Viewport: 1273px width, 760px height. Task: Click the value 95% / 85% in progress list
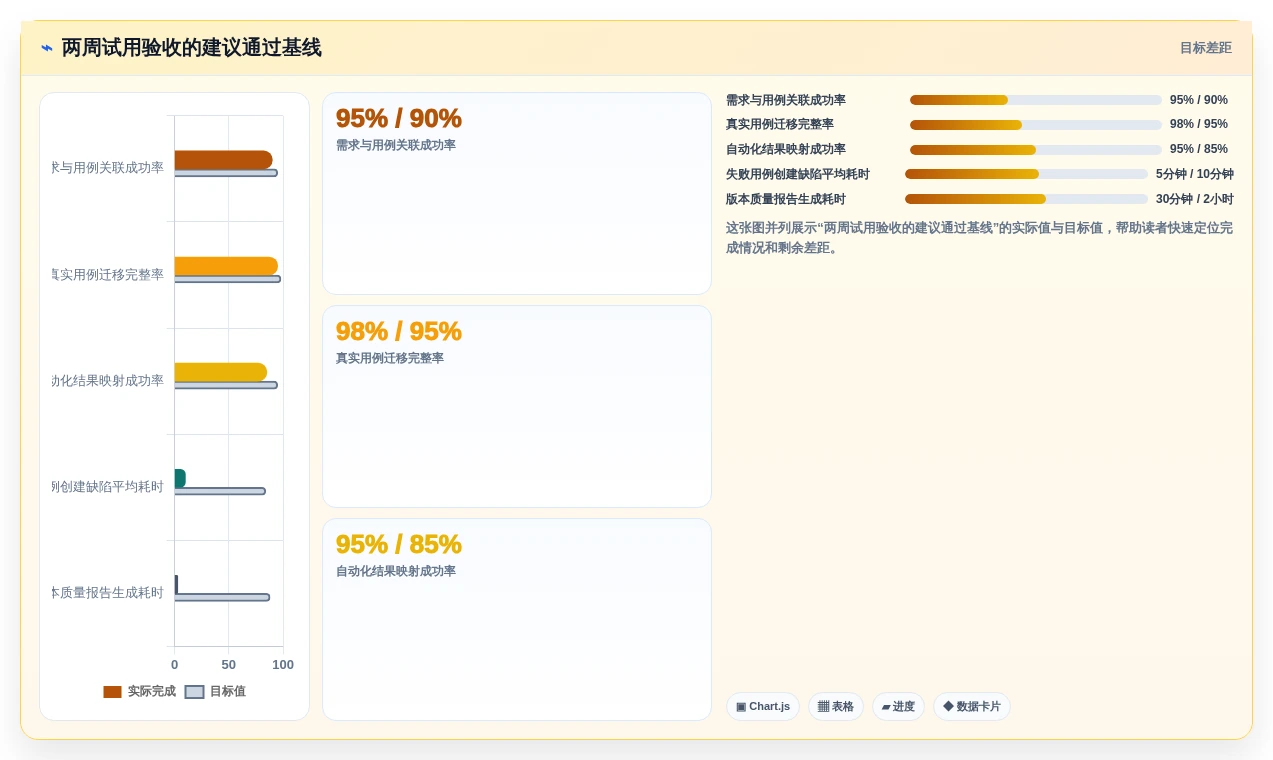1198,150
